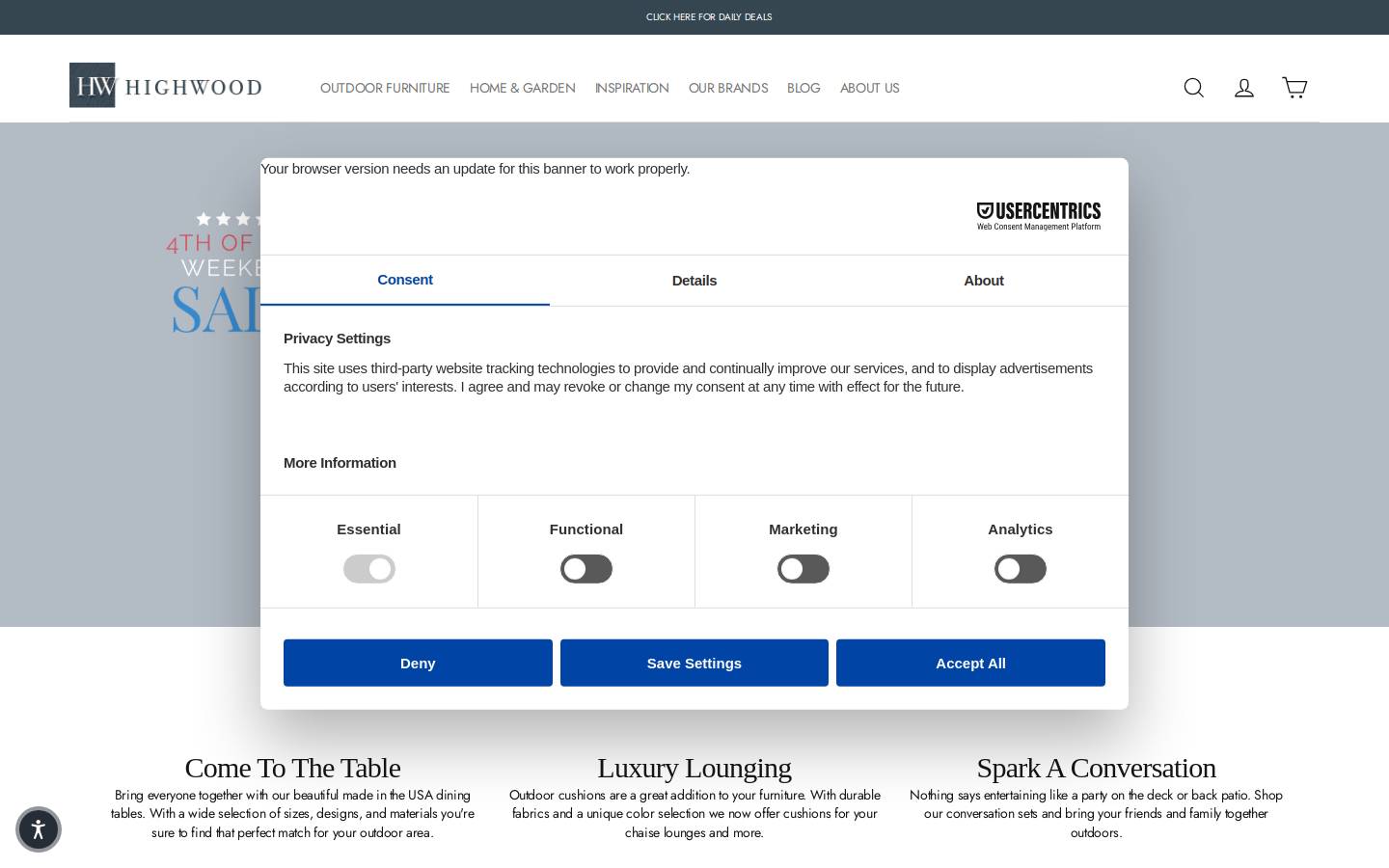
Task: Click the Highwood HW logo
Action: [x=166, y=86]
